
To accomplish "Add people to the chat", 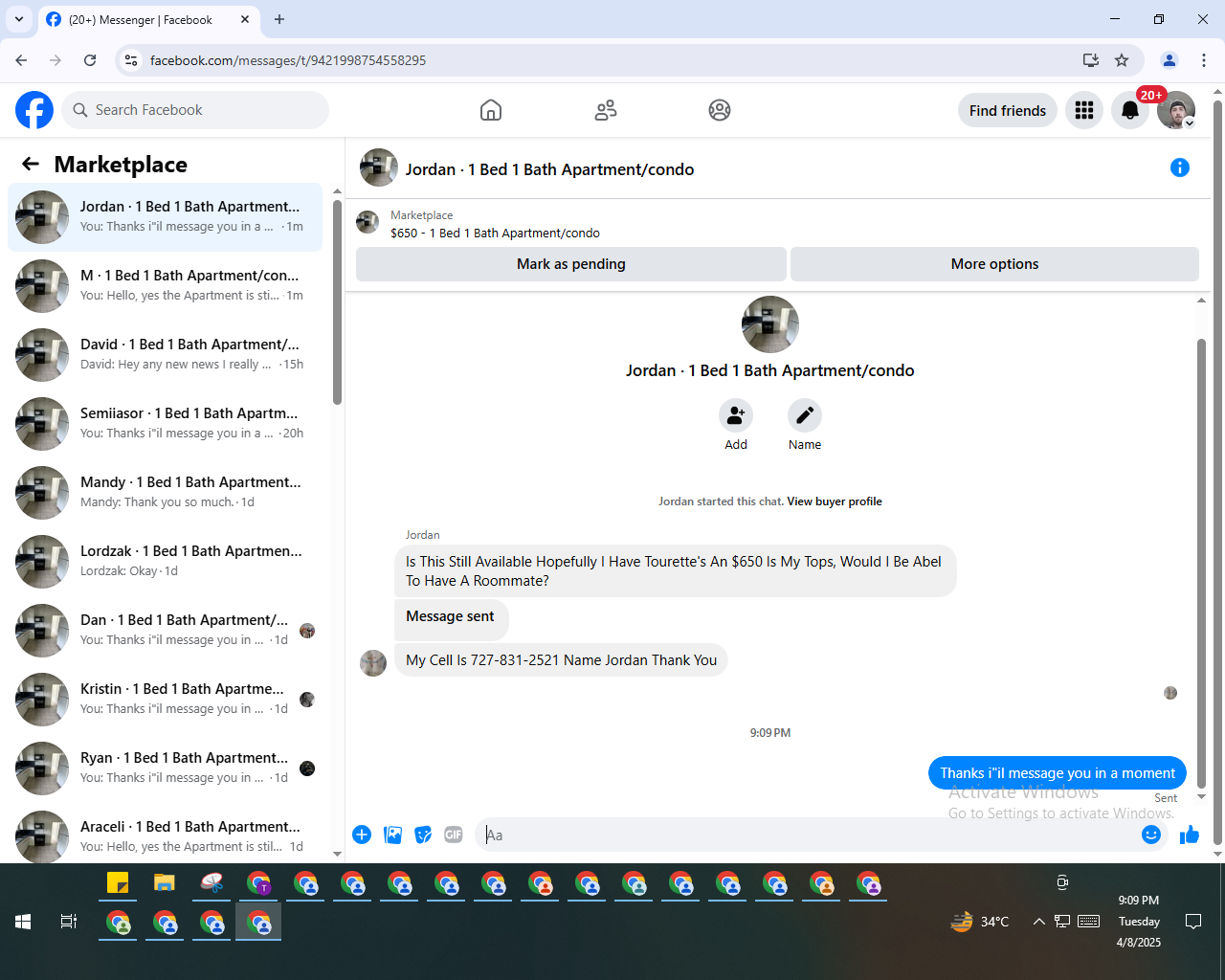I will (736, 415).
